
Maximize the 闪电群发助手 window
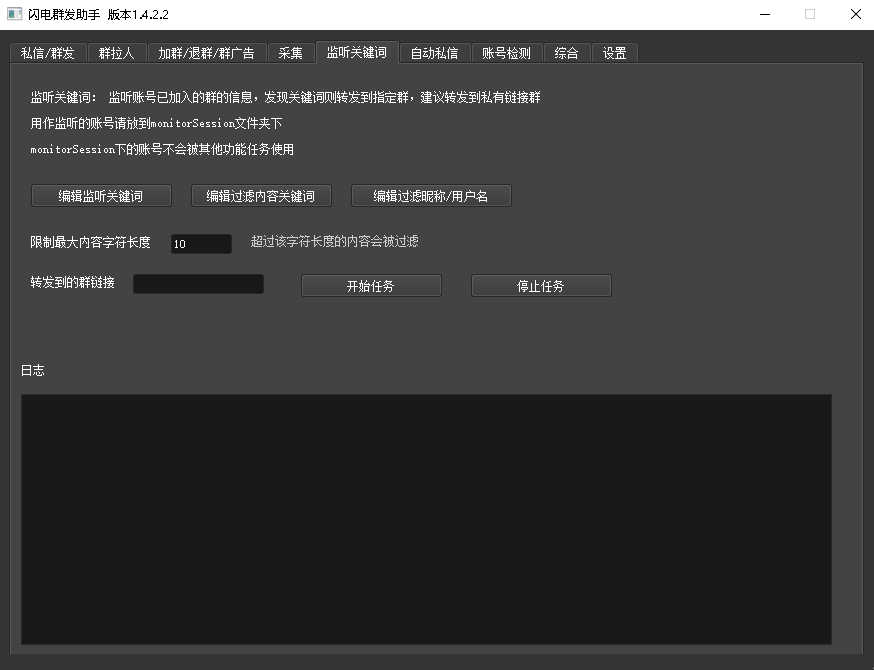tap(810, 14)
